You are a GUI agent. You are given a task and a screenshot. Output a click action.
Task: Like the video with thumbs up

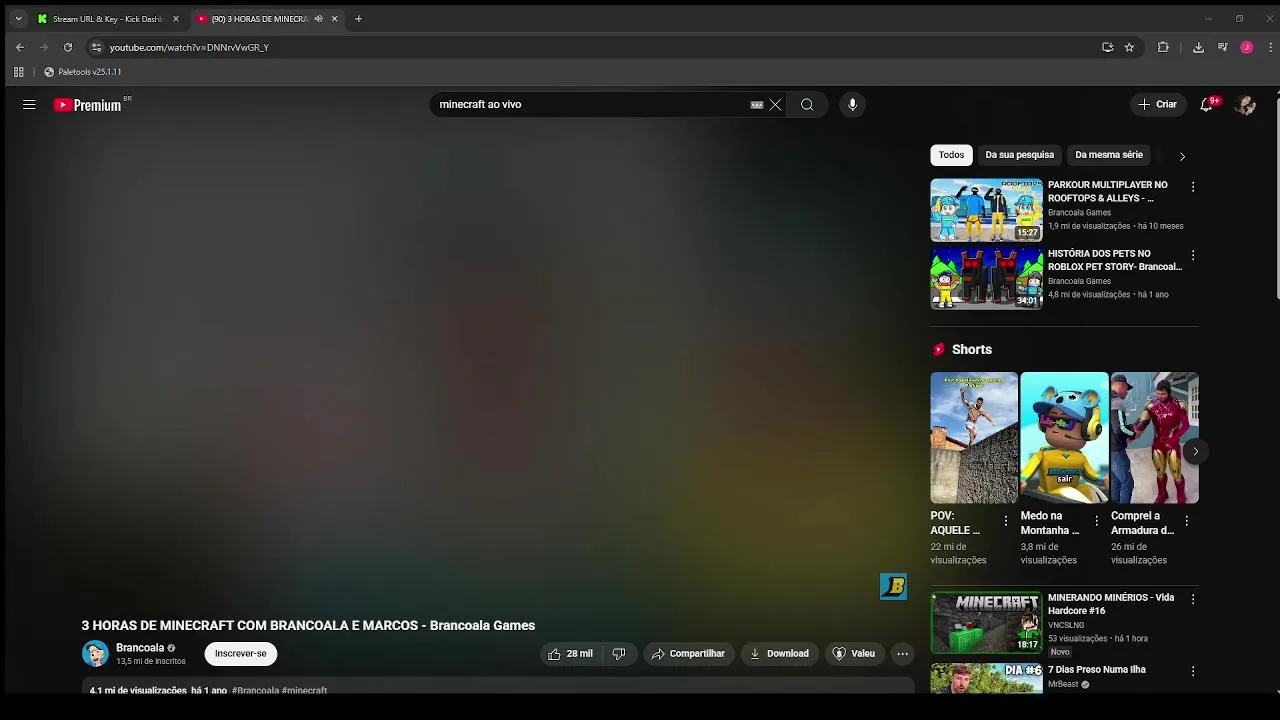click(570, 654)
